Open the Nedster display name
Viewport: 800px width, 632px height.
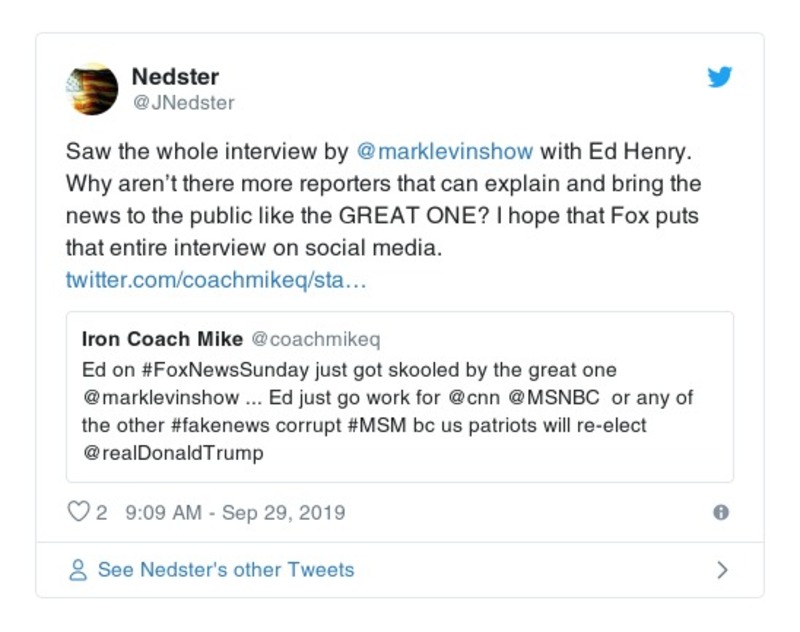pyautogui.click(x=175, y=77)
